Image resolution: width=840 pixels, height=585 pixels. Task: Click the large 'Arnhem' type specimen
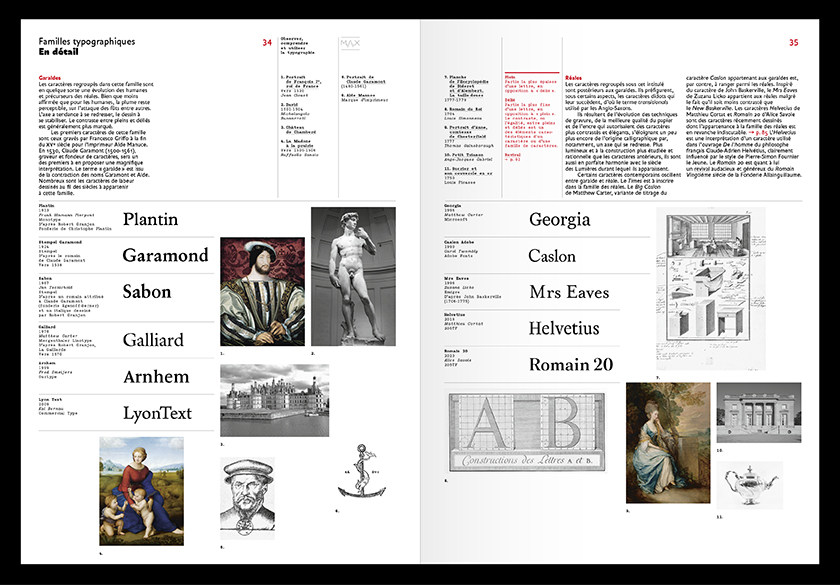point(156,377)
